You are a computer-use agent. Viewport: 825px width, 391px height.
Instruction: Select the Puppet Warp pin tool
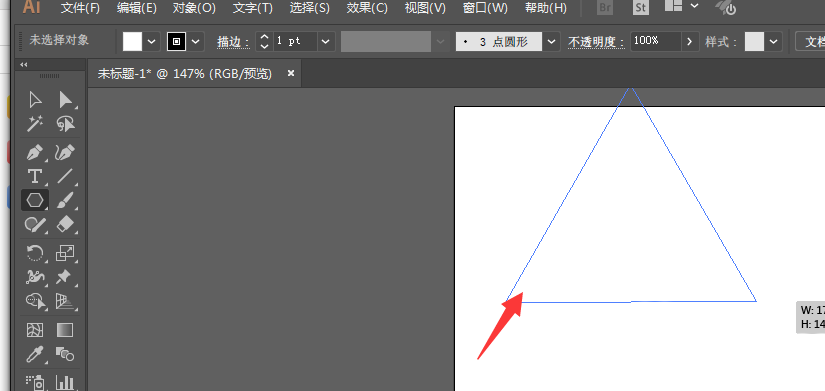tap(65, 277)
